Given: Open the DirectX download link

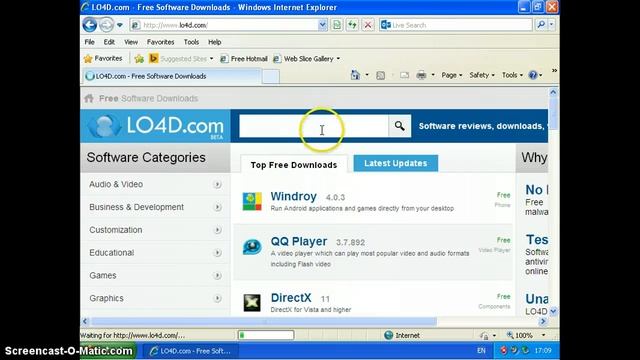Looking at the screenshot, I should point(291,298).
